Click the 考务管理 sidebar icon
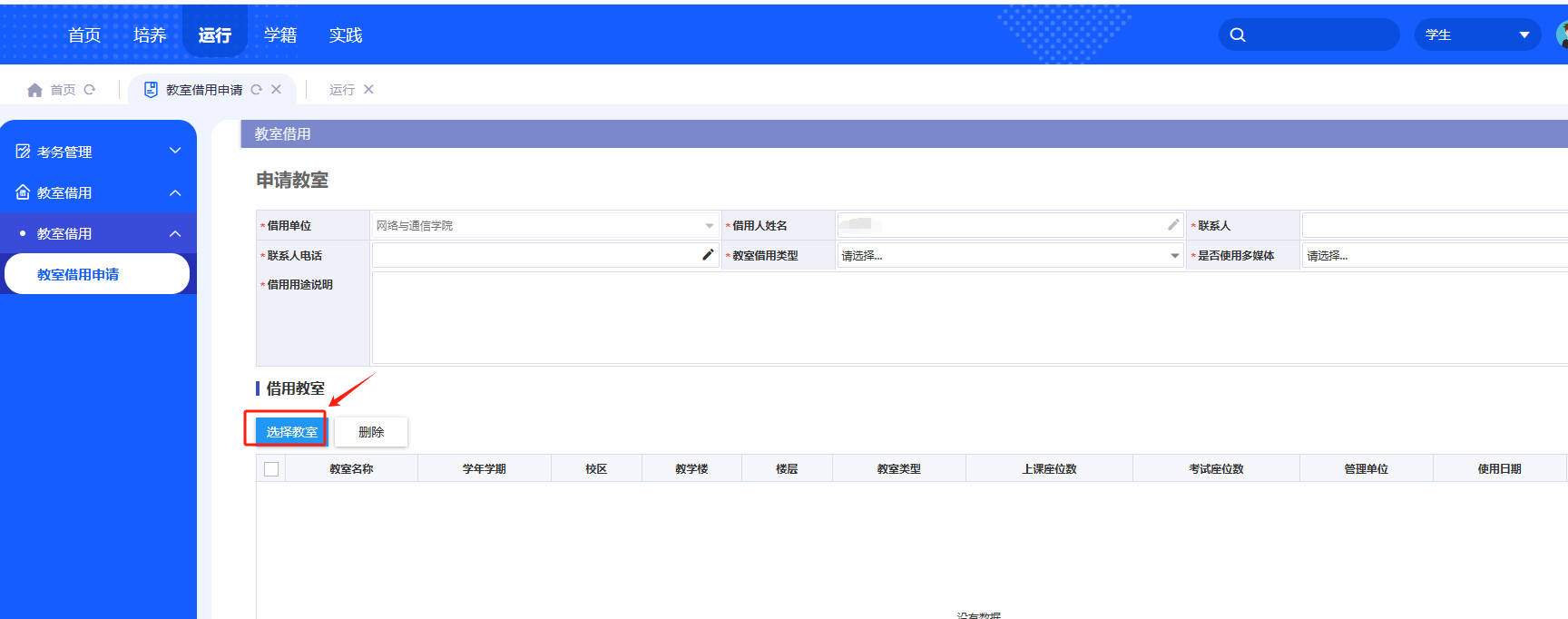 [23, 152]
